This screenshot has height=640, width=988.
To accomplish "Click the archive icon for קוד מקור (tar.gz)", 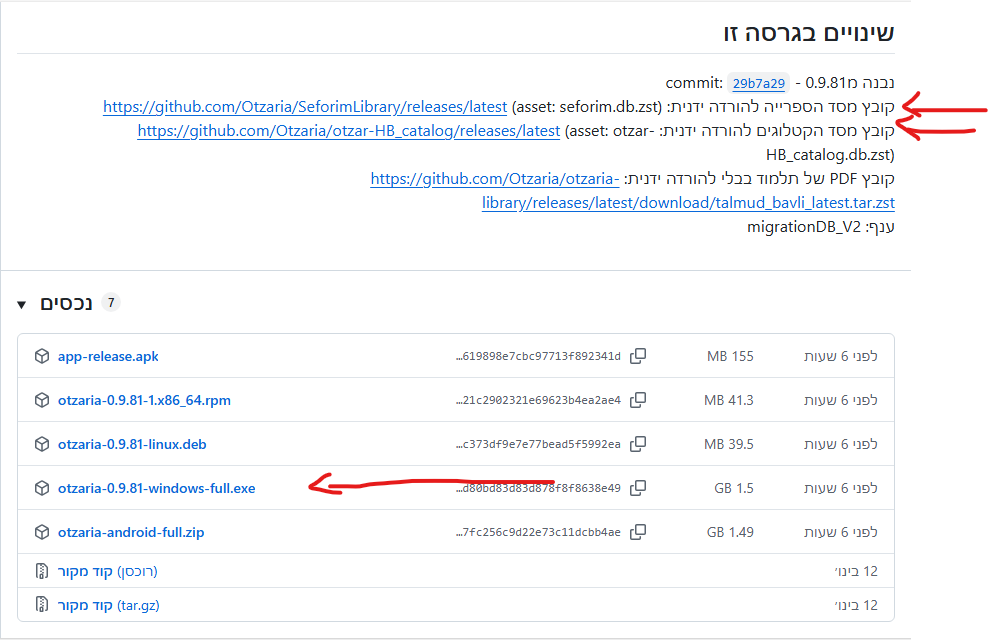I will point(42,605).
